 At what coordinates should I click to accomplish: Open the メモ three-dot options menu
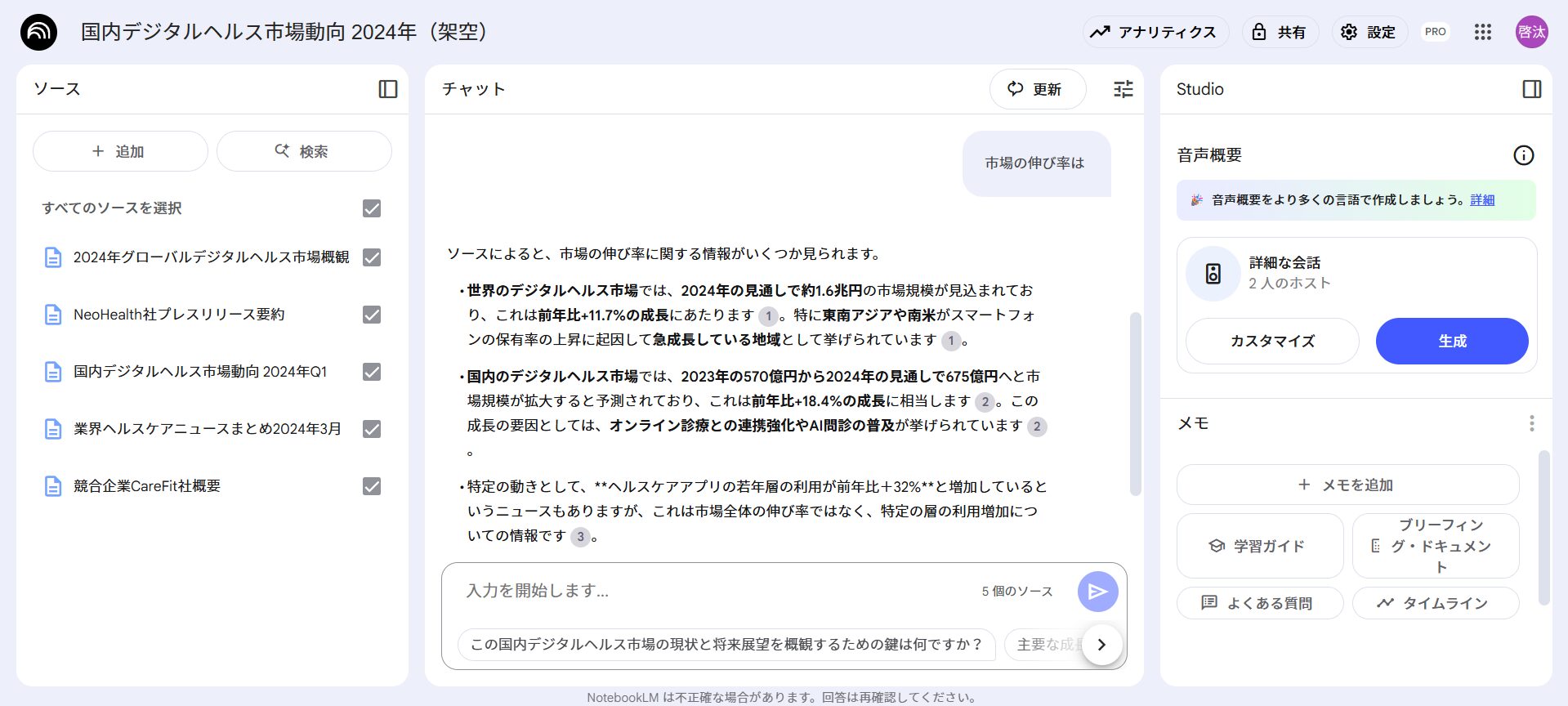1531,423
